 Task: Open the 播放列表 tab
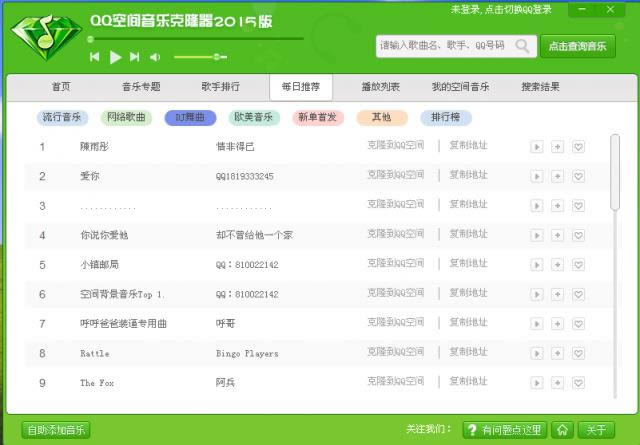click(380, 87)
